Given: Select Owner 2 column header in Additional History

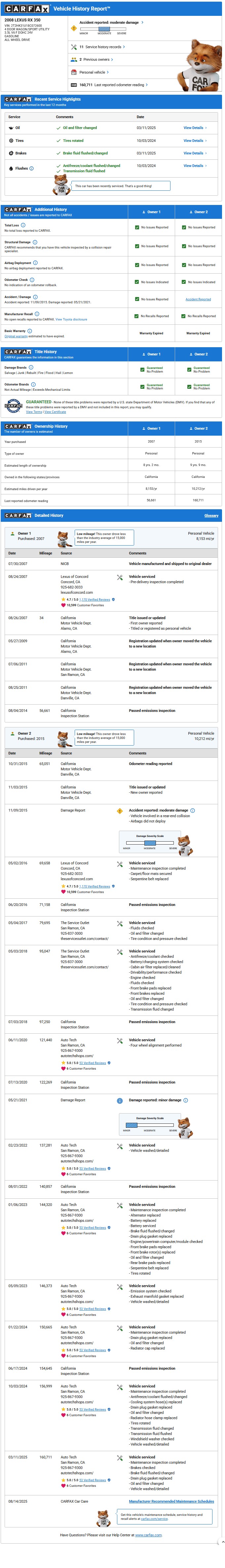Looking at the screenshot, I should (198, 212).
